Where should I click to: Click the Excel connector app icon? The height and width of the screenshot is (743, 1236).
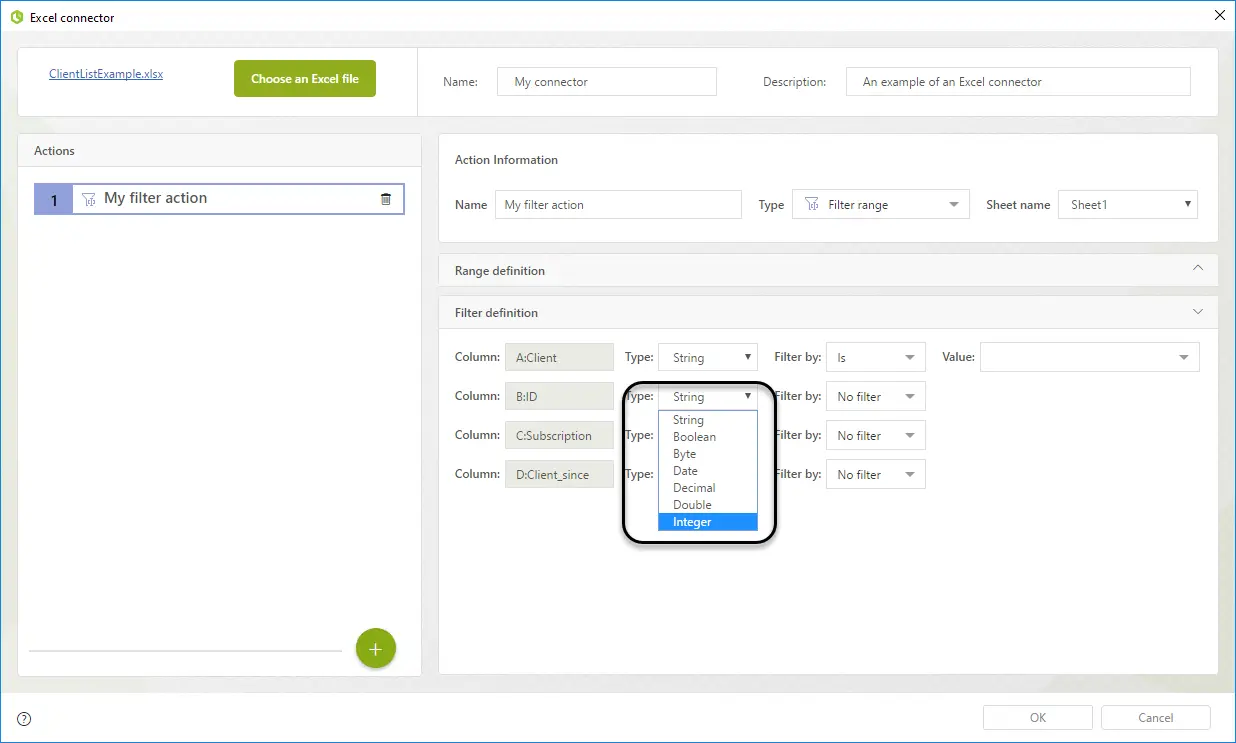point(16,17)
